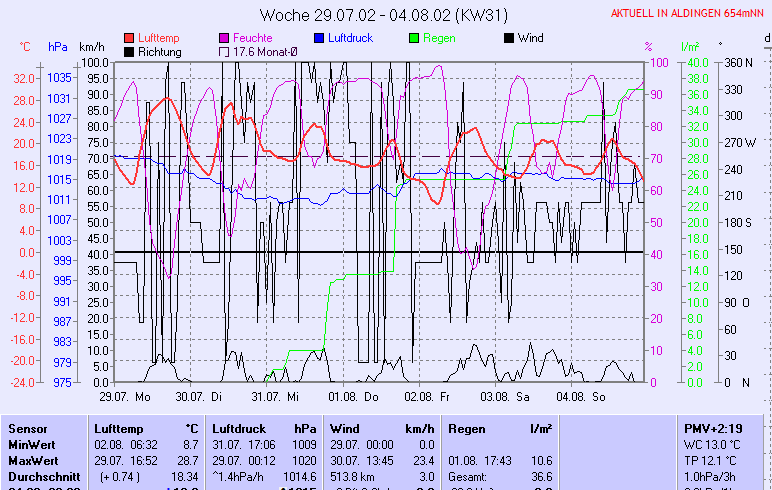
Task: Click the chart title Woche 29.07.02 - 04.08.02
Action: (x=386, y=15)
